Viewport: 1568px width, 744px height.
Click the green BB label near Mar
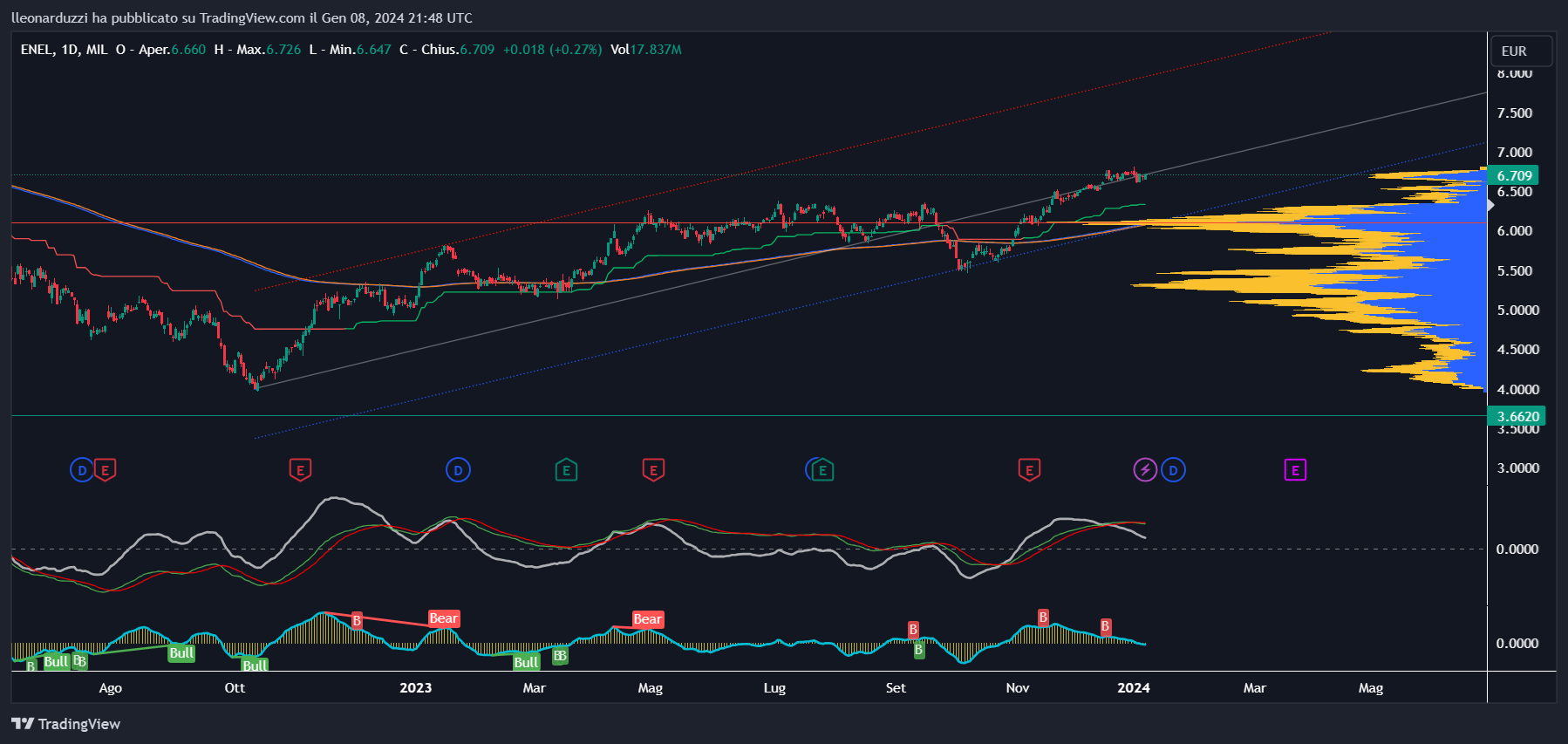pos(560,655)
